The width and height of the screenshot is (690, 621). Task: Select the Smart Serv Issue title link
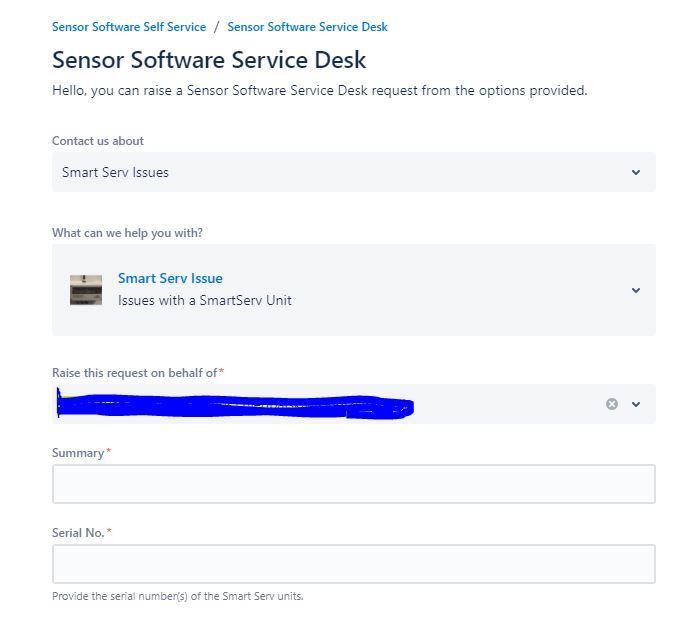(x=170, y=278)
